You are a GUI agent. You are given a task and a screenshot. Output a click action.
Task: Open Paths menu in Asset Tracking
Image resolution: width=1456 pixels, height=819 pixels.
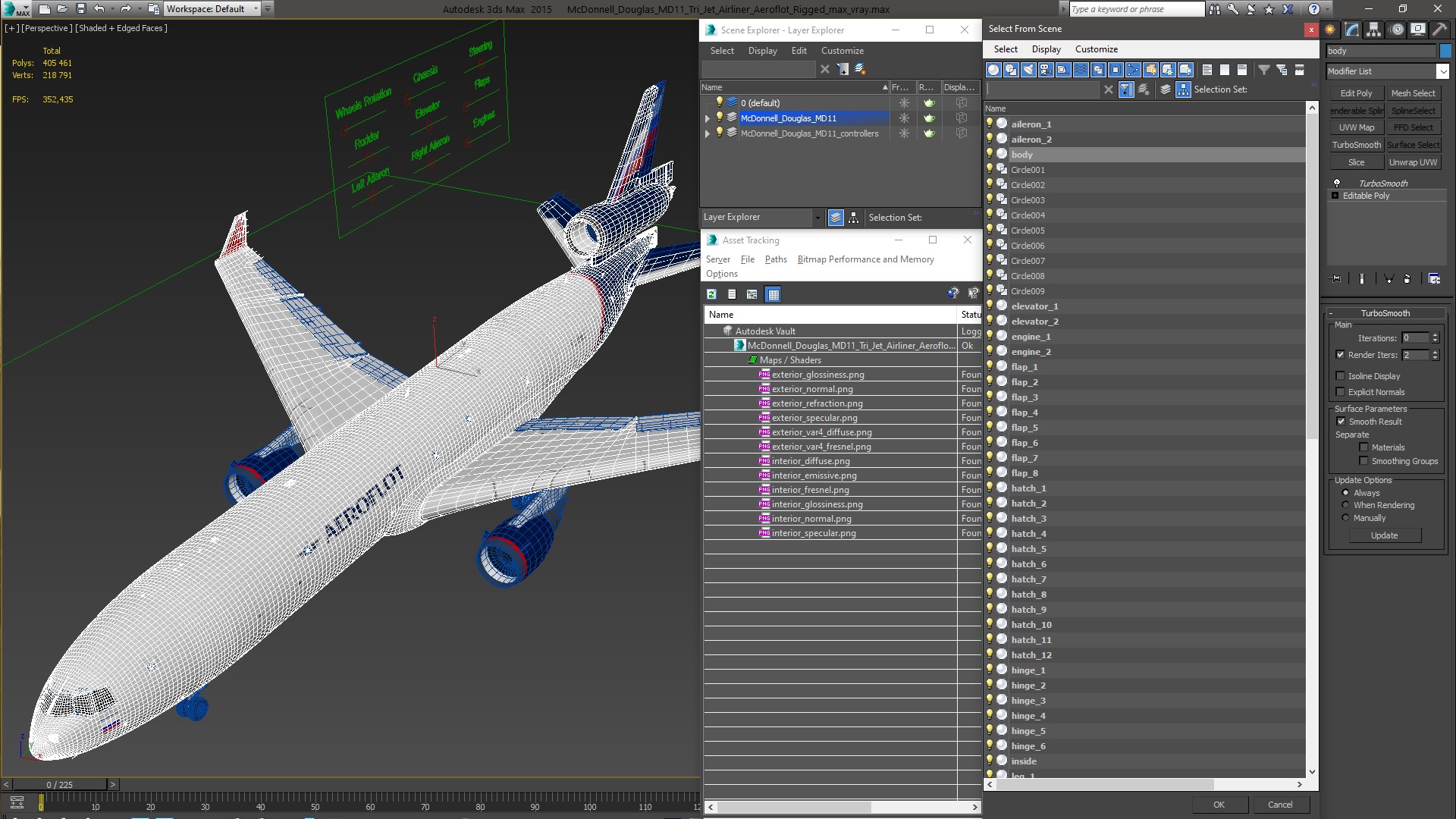click(776, 259)
